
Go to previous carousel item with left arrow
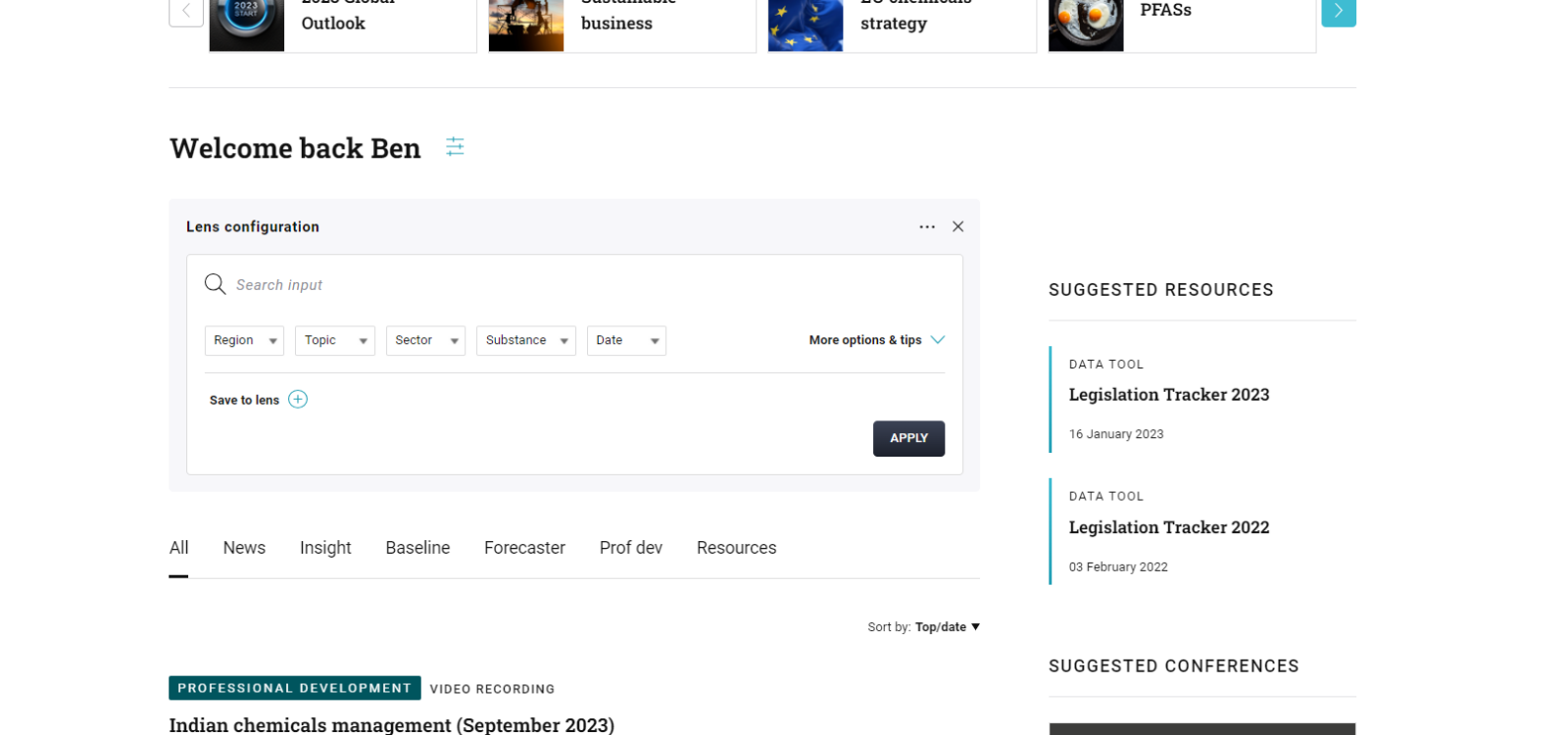[x=186, y=11]
